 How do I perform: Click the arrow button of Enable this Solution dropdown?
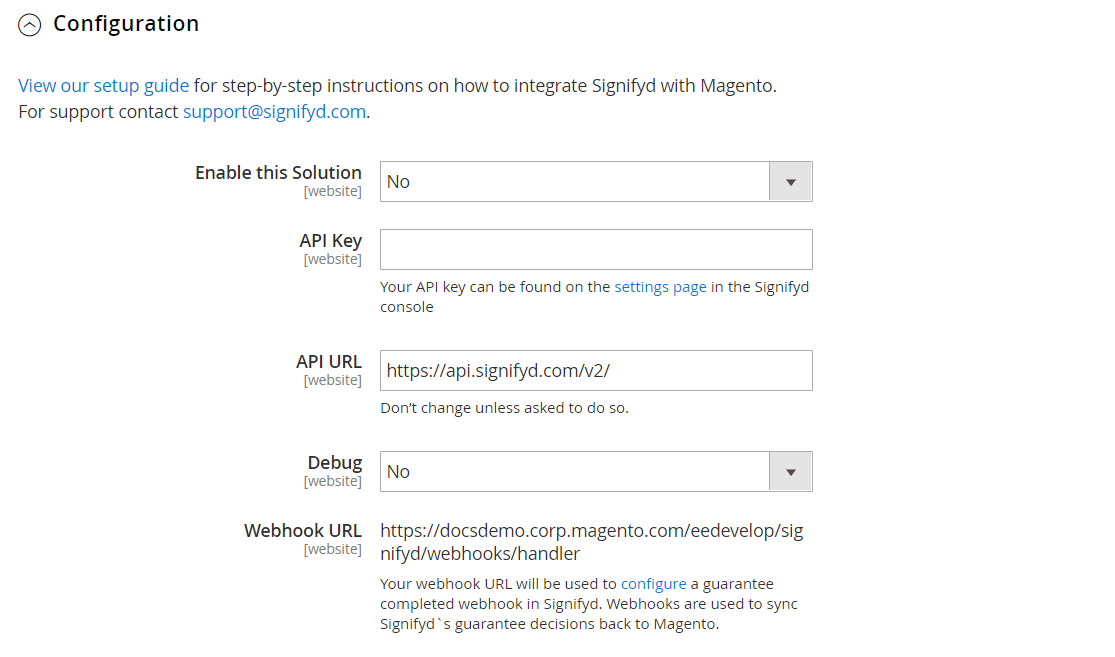tap(790, 181)
